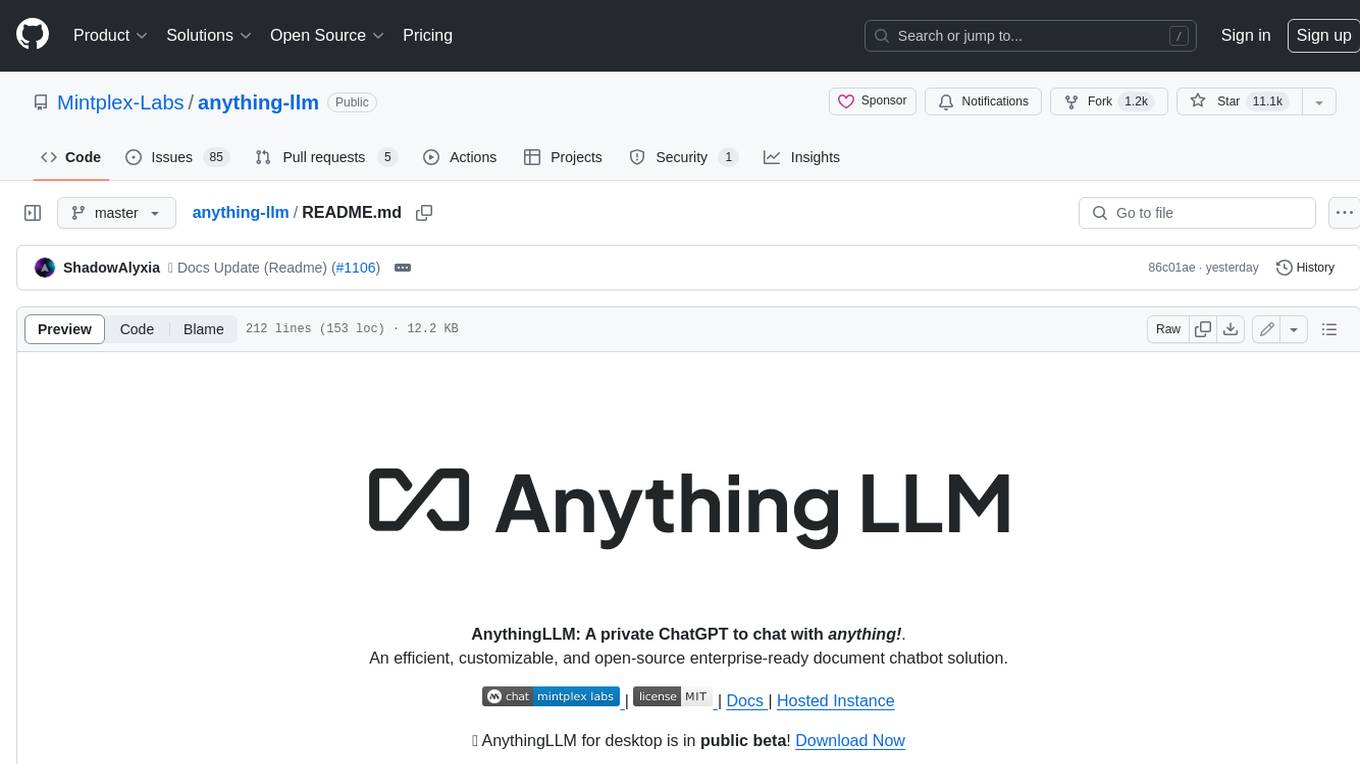Expand the Open Source menu
The width and height of the screenshot is (1360, 764).
point(327,35)
